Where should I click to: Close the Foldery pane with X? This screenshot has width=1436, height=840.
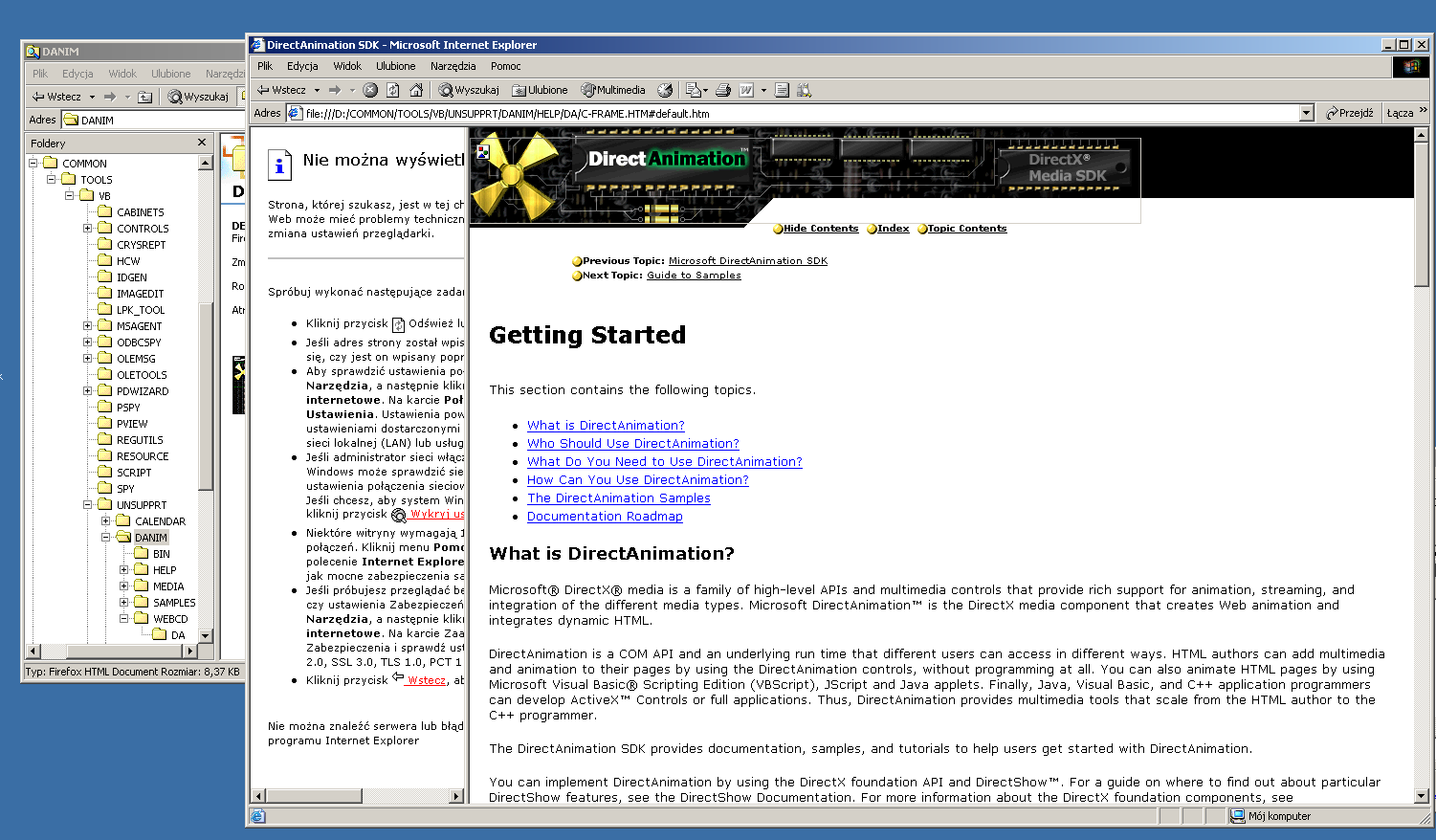tap(202, 143)
